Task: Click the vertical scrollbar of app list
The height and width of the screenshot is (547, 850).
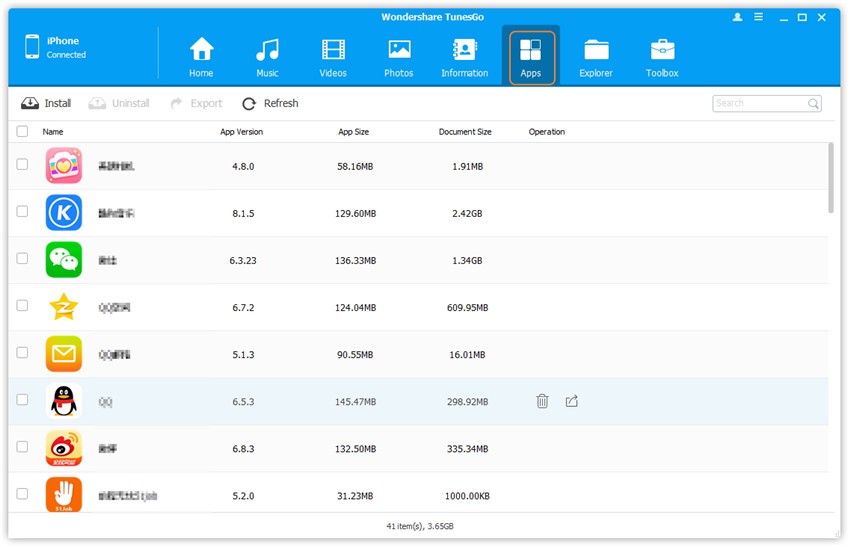Action: (x=831, y=177)
